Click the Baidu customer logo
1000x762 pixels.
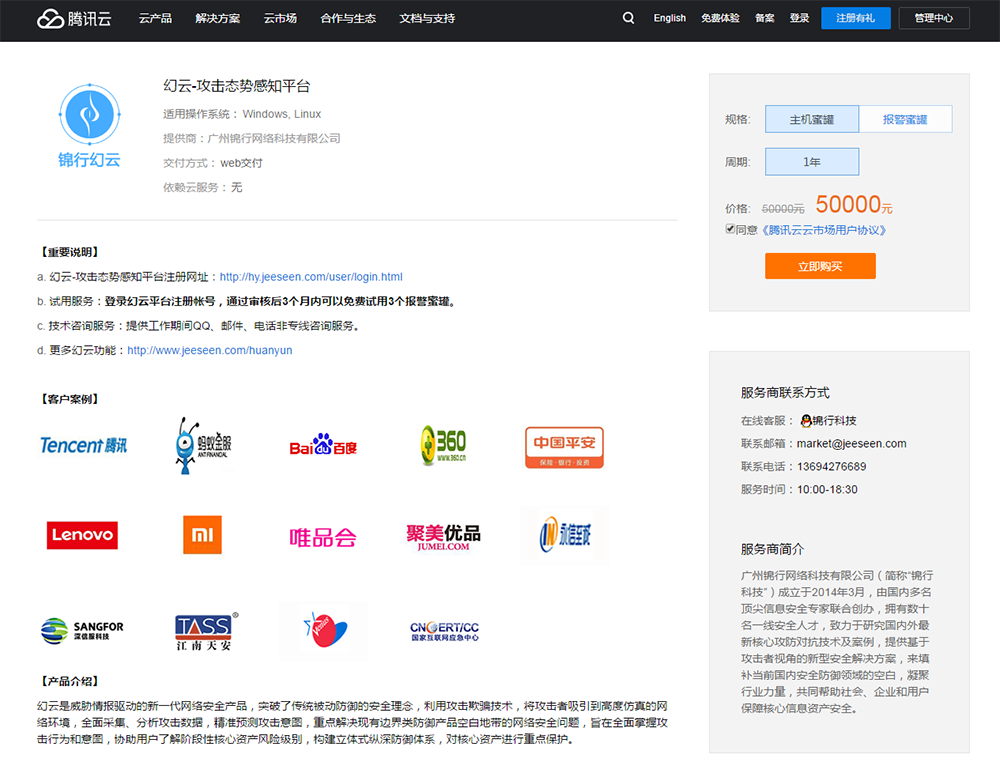(x=323, y=445)
